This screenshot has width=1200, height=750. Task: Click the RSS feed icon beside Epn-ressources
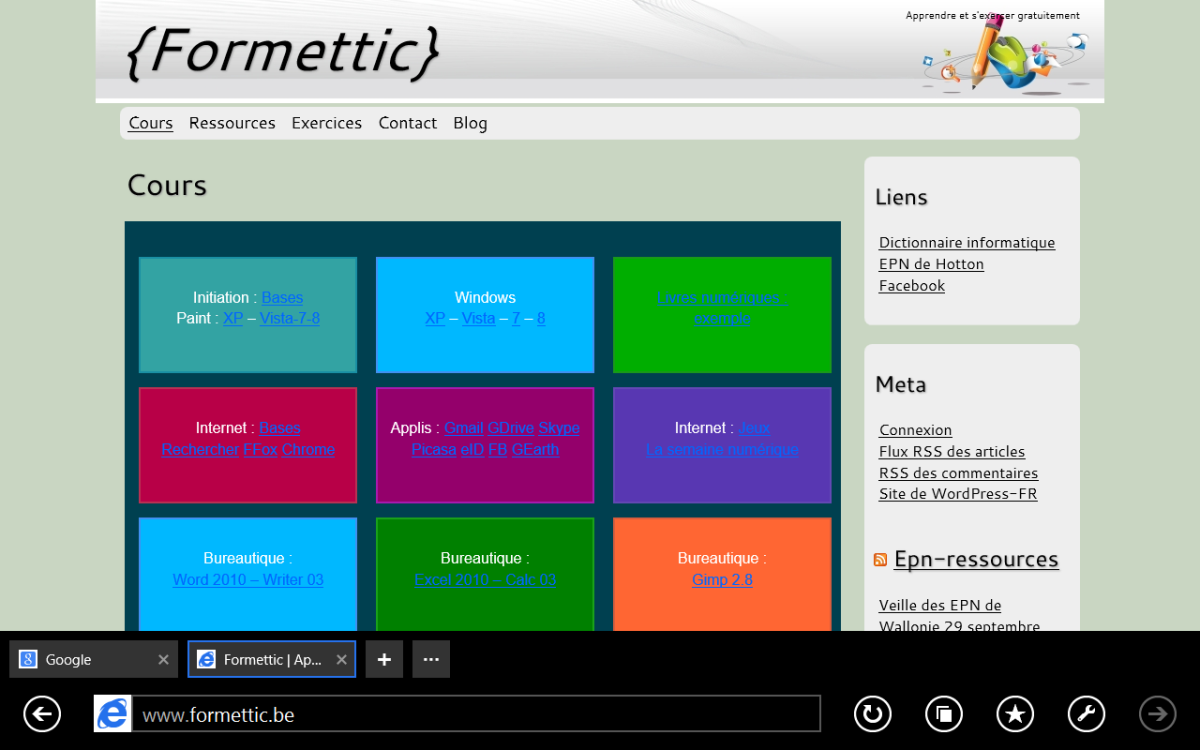coord(880,560)
